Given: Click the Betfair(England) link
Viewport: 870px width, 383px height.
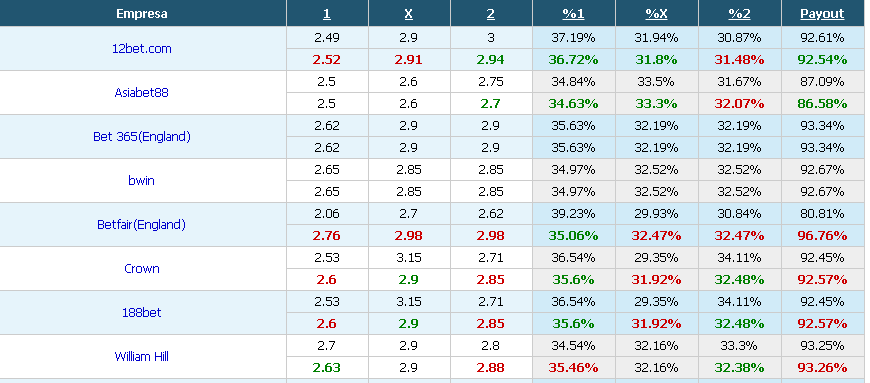Looking at the screenshot, I should click(x=141, y=224).
